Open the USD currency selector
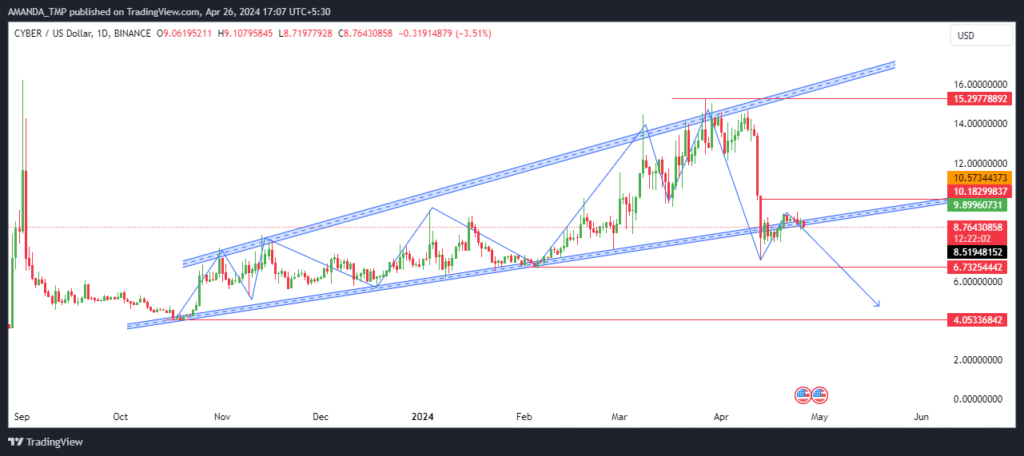This screenshot has height=456, width=1024. 980,35
